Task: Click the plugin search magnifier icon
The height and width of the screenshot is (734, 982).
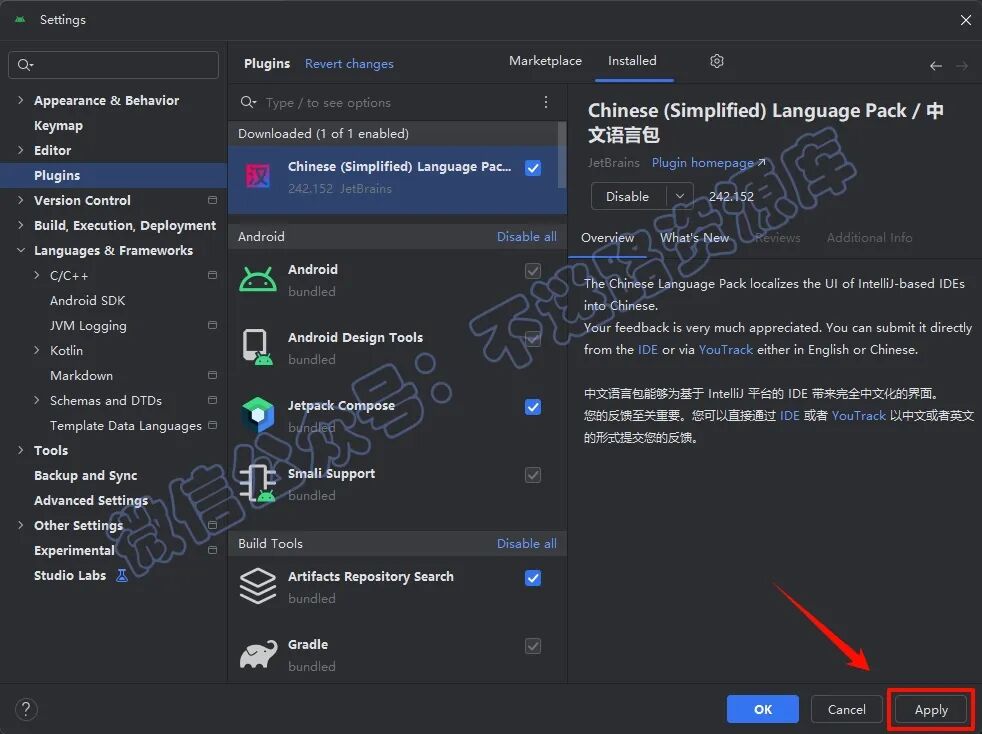Action: point(248,102)
